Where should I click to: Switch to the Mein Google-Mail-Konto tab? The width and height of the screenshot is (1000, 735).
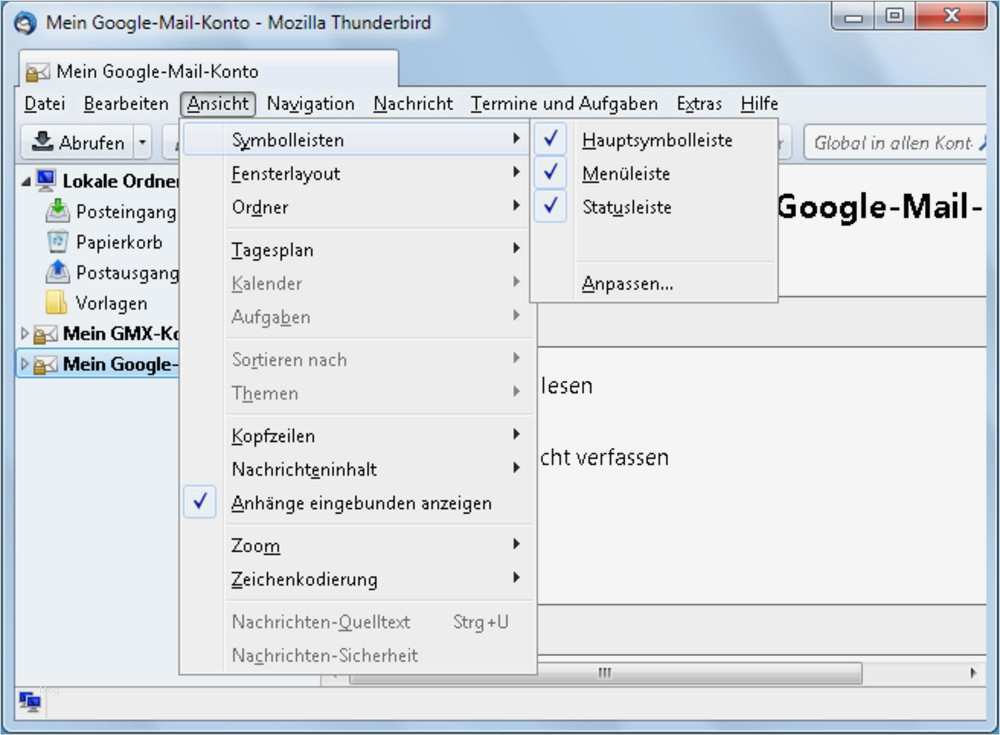coord(209,70)
